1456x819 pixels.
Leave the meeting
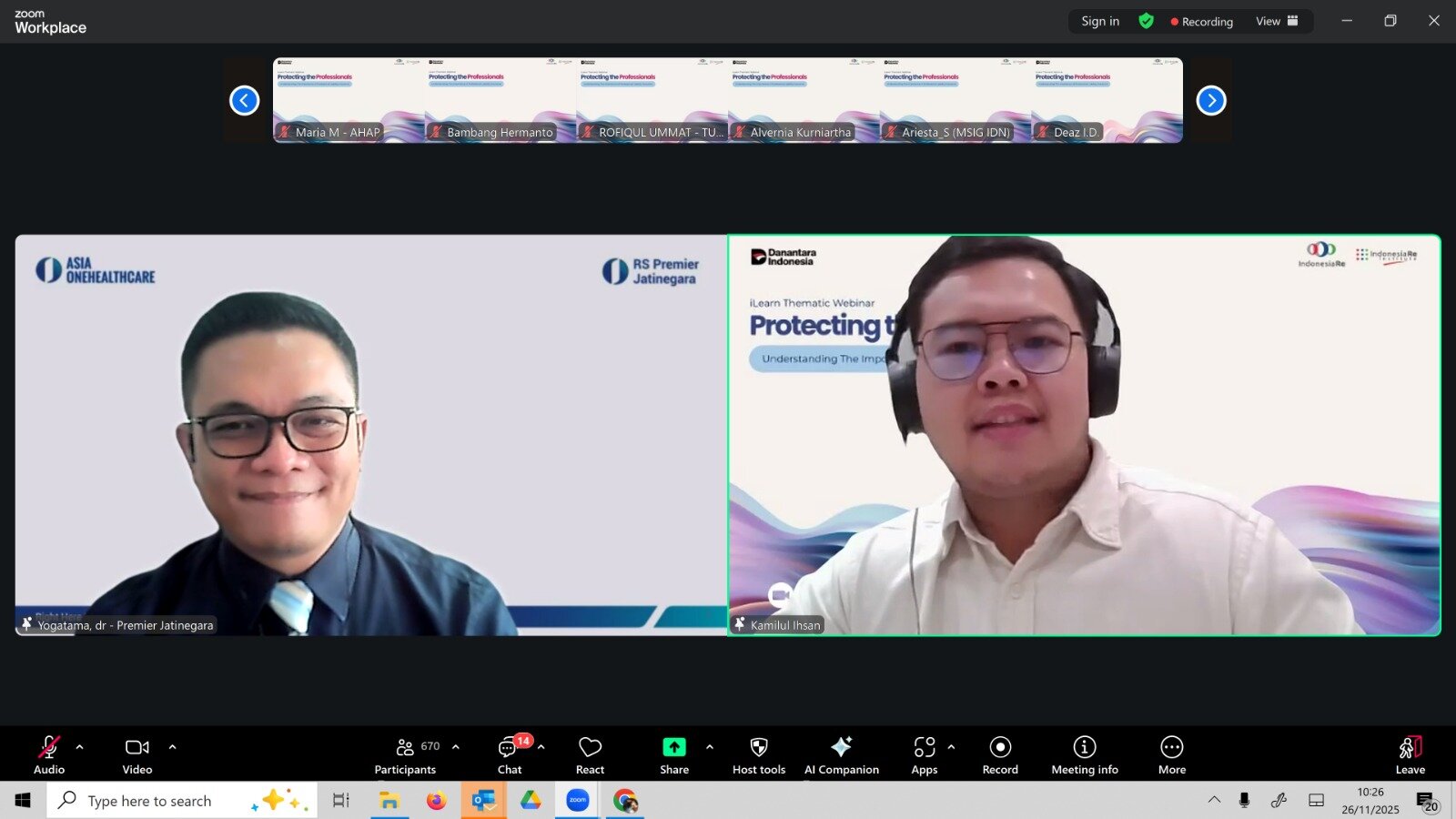pyautogui.click(x=1410, y=755)
